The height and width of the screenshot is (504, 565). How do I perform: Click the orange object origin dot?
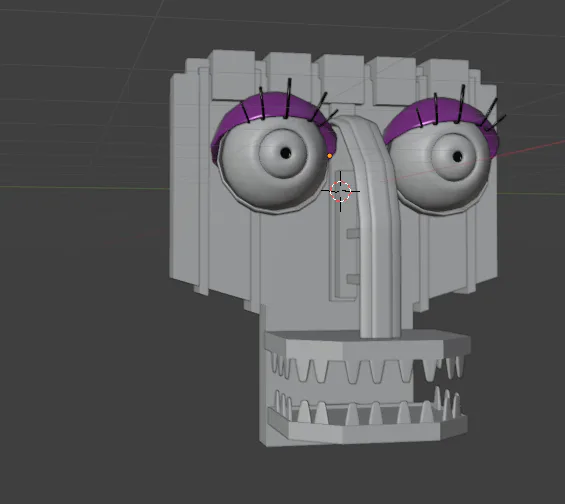point(330,156)
